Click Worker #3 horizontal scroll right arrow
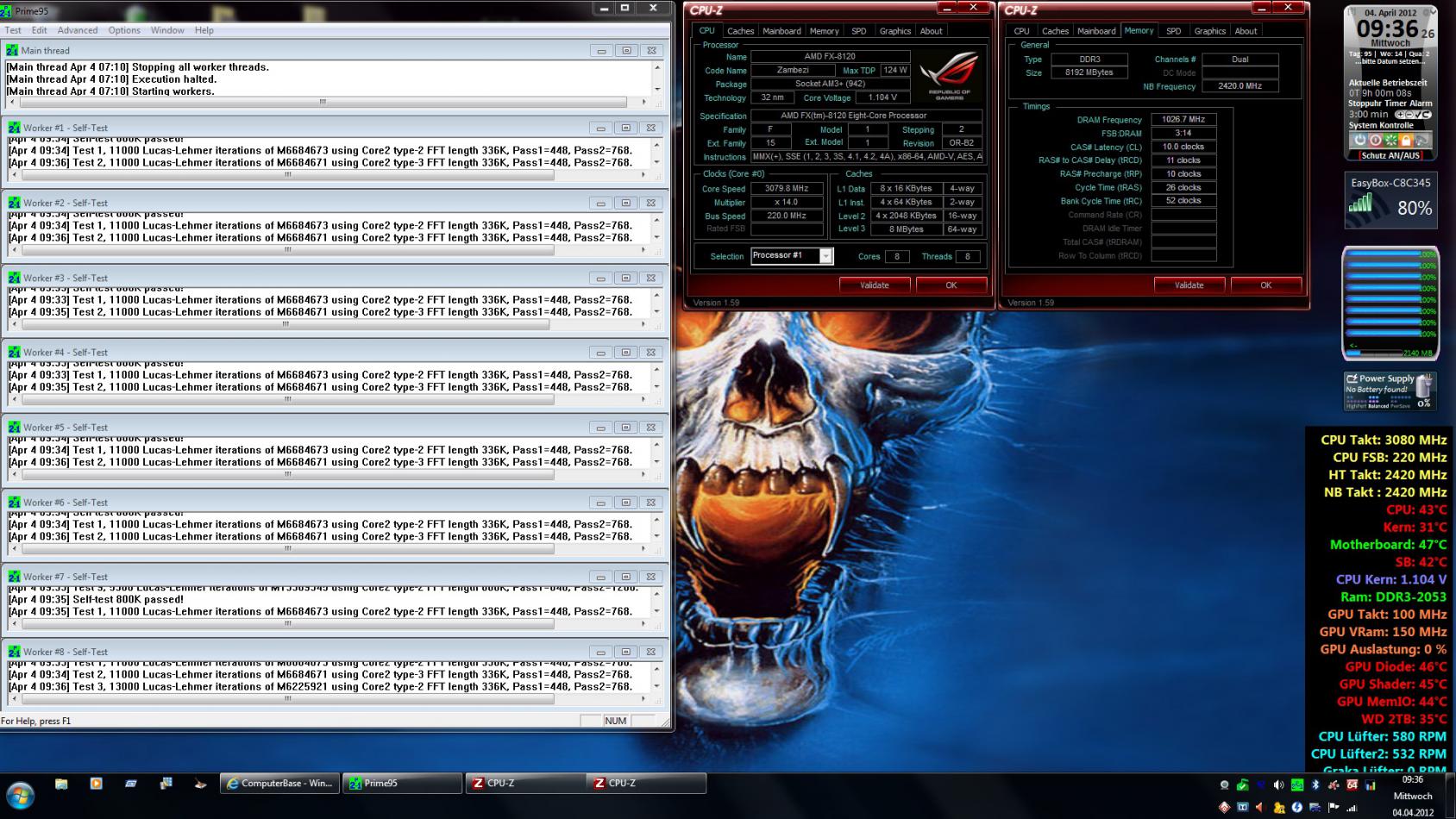1456x819 pixels. click(x=643, y=324)
